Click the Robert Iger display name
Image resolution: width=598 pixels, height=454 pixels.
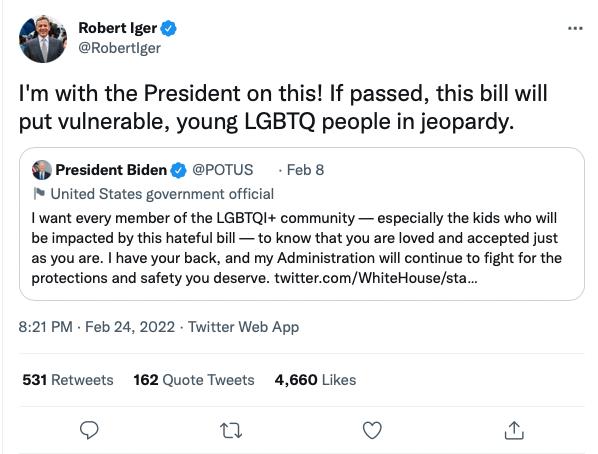coord(117,28)
